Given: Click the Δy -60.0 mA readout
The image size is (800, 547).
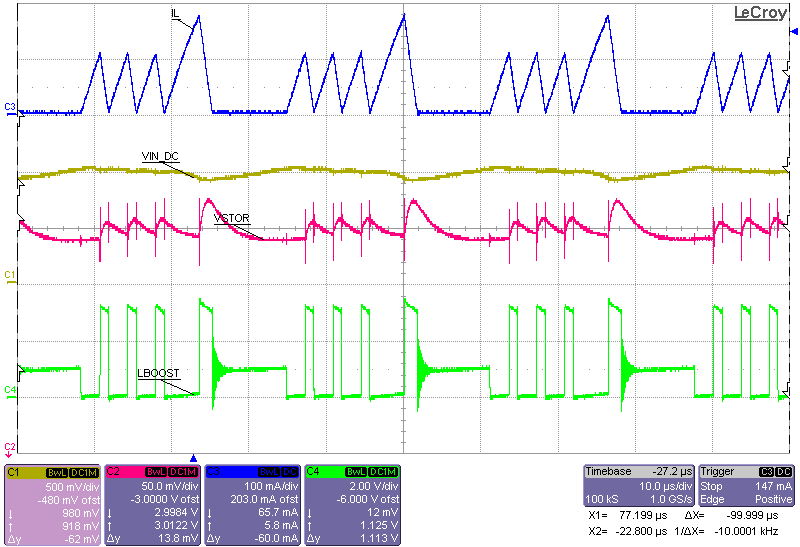Looking at the screenshot, I should click(x=253, y=539).
